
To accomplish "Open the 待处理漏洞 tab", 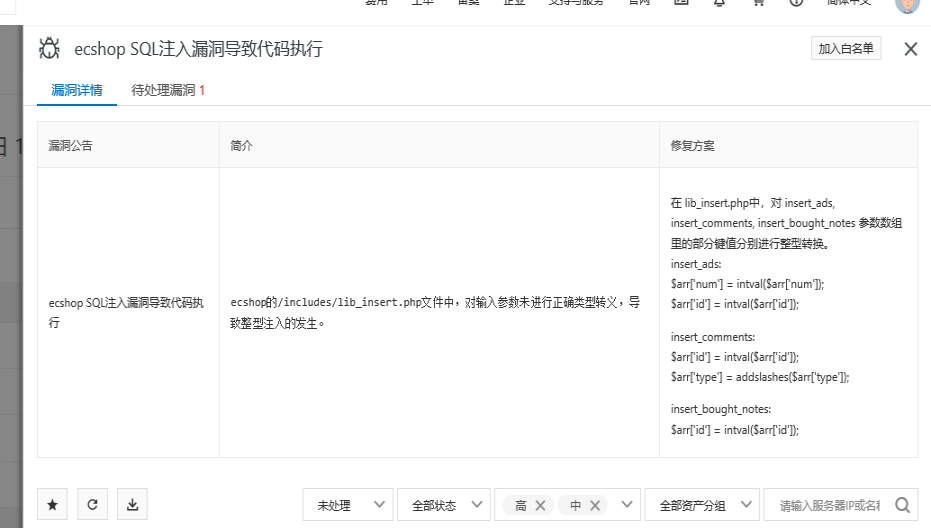I will pyautogui.click(x=168, y=90).
